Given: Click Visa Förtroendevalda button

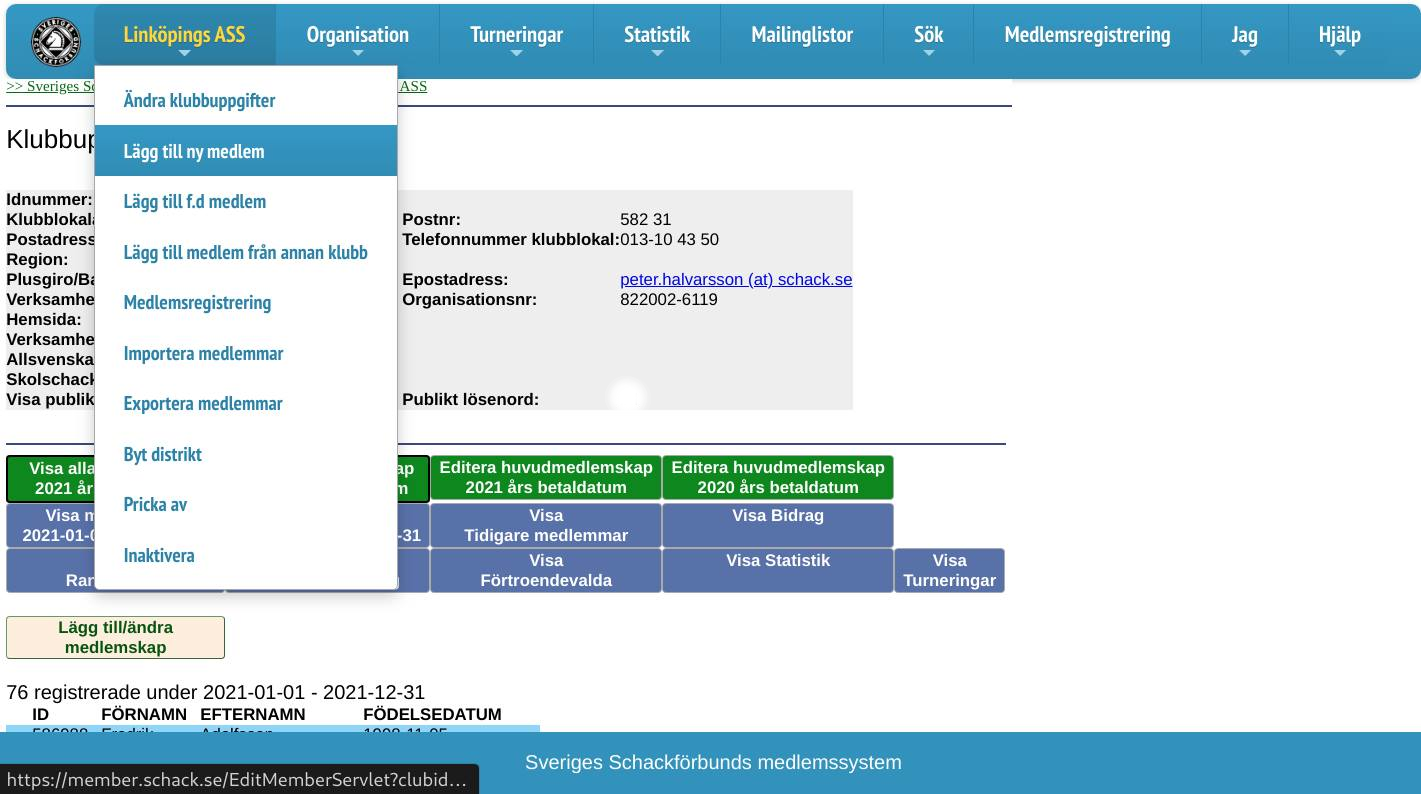Looking at the screenshot, I should (x=546, y=570).
